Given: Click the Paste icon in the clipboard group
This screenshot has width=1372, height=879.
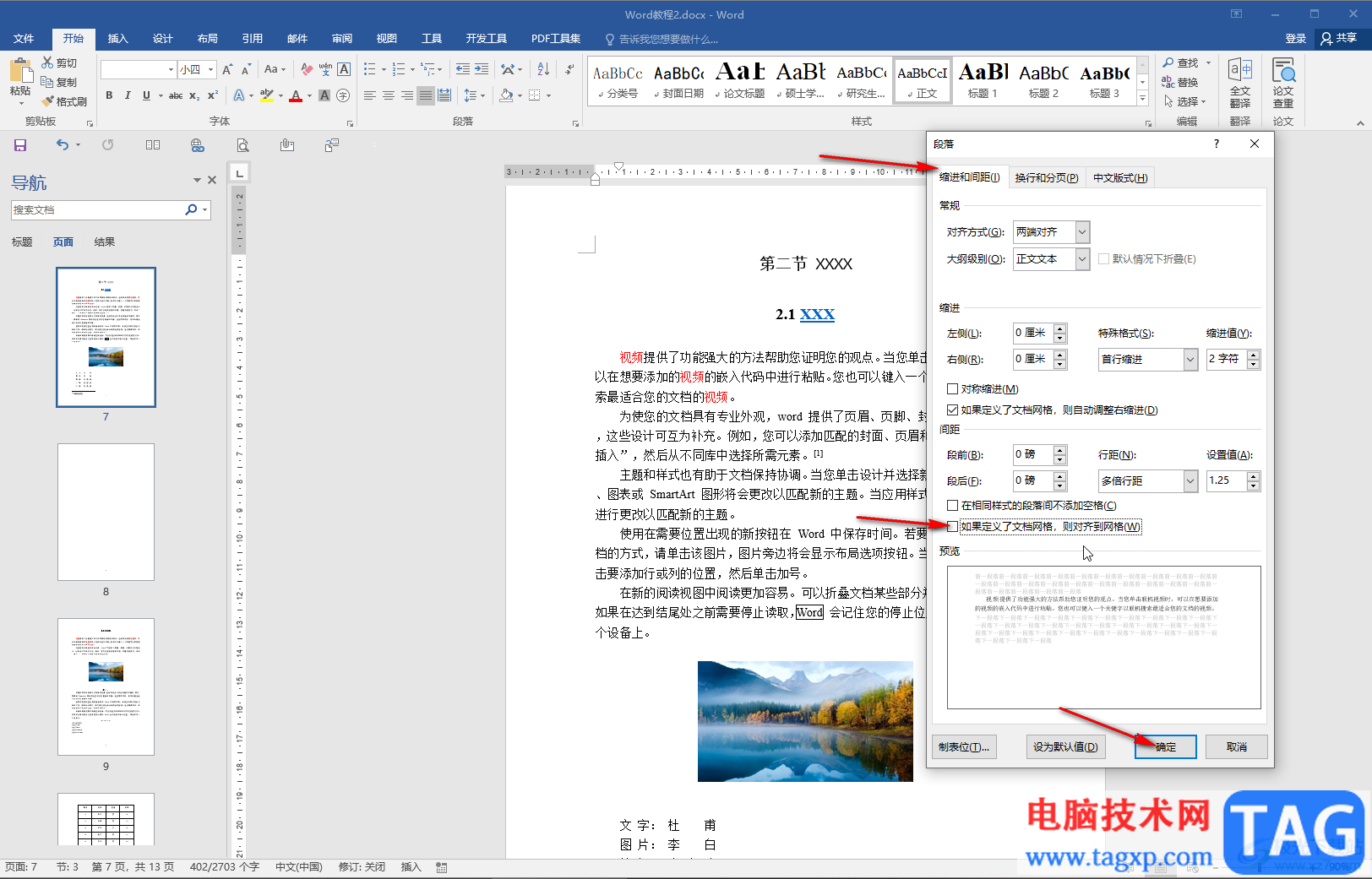Looking at the screenshot, I should click(20, 69).
